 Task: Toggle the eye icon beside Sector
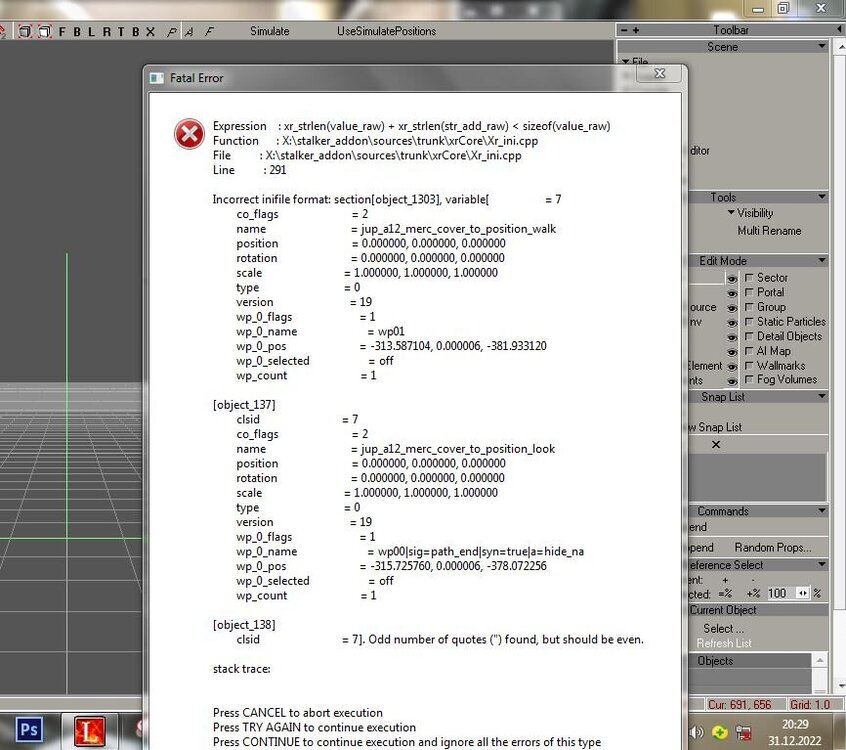732,279
